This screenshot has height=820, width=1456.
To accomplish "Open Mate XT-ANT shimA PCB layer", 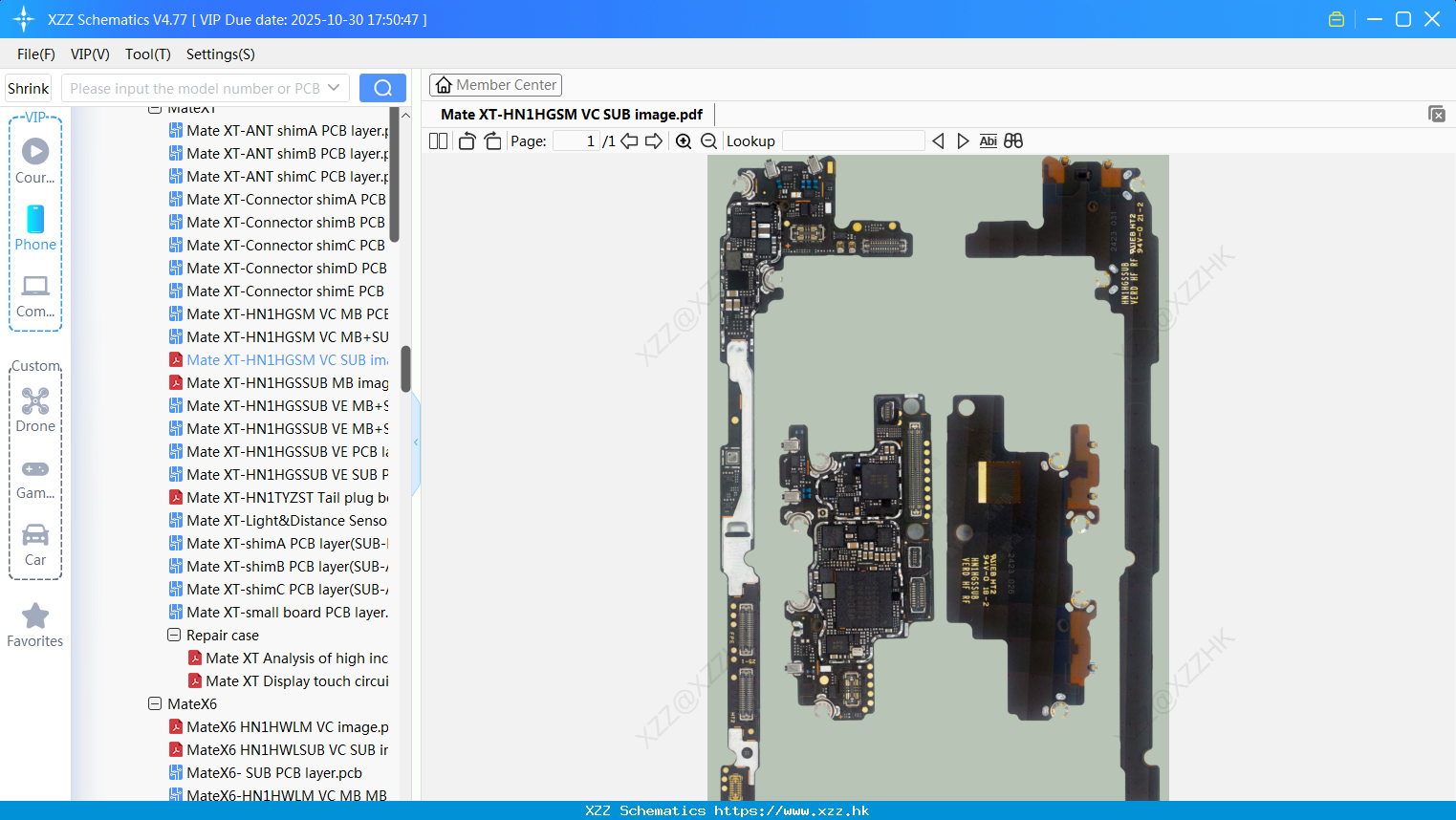I will (x=278, y=130).
